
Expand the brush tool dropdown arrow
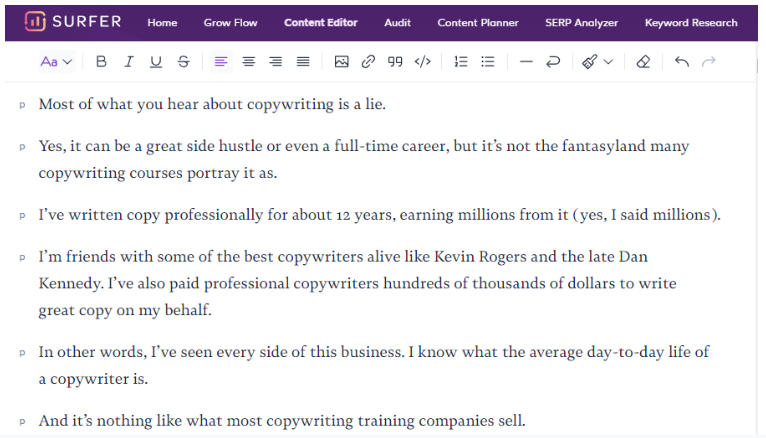(x=608, y=62)
